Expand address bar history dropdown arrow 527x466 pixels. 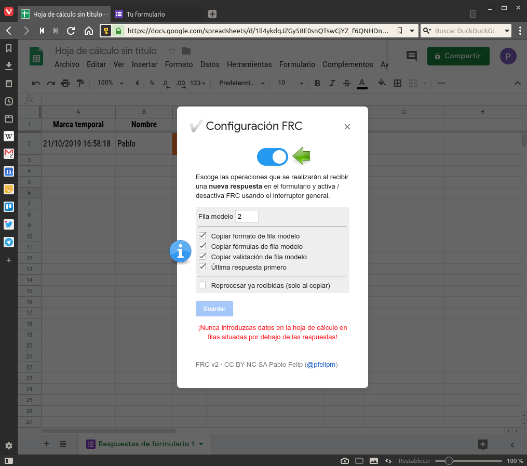point(412,31)
